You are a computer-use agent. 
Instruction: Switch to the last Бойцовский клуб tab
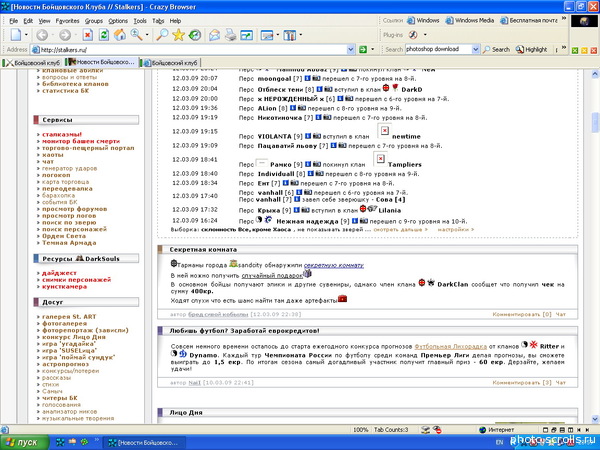coord(171,63)
